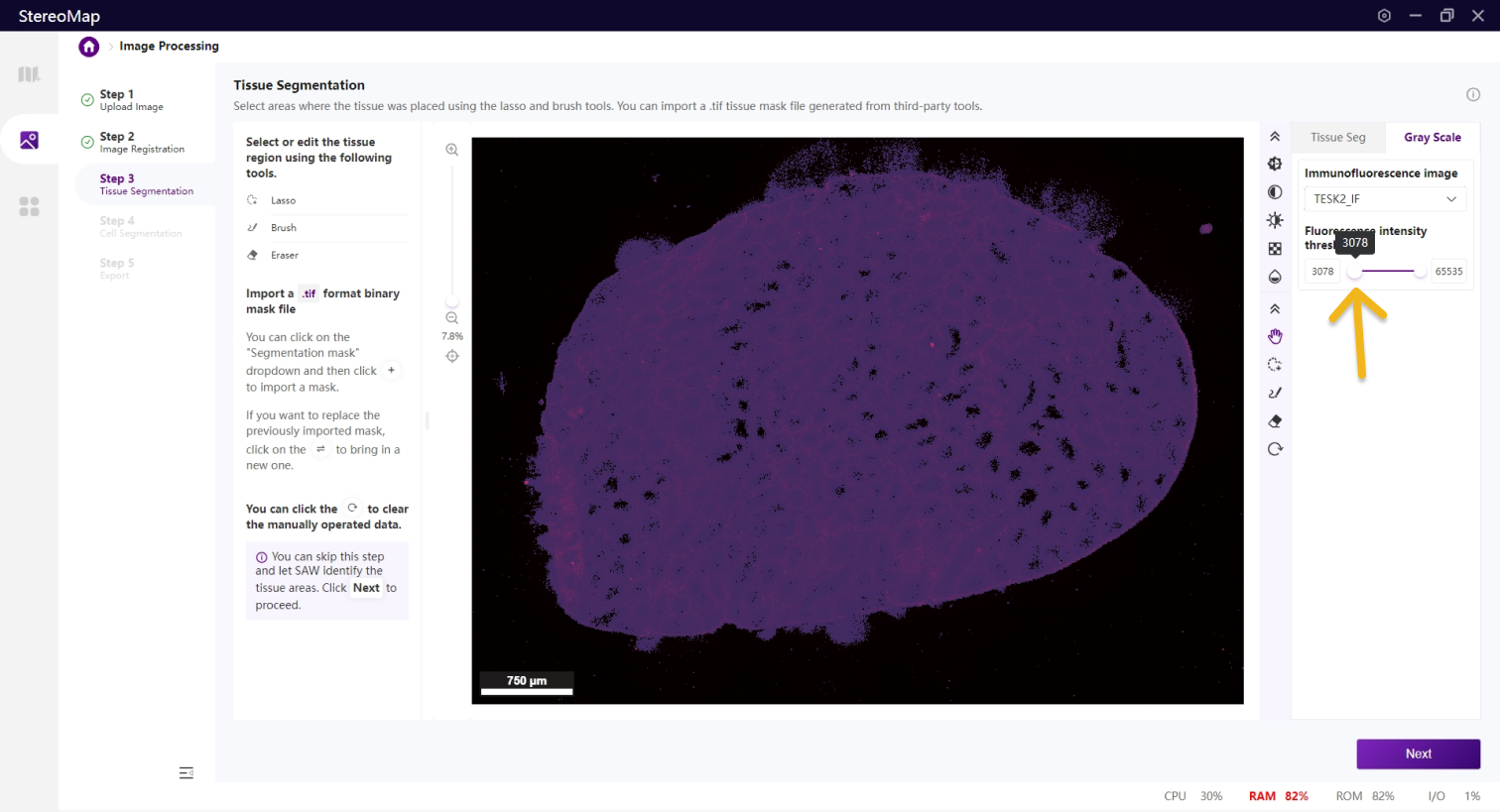
Task: Zoom in on the tissue image
Action: point(452,150)
